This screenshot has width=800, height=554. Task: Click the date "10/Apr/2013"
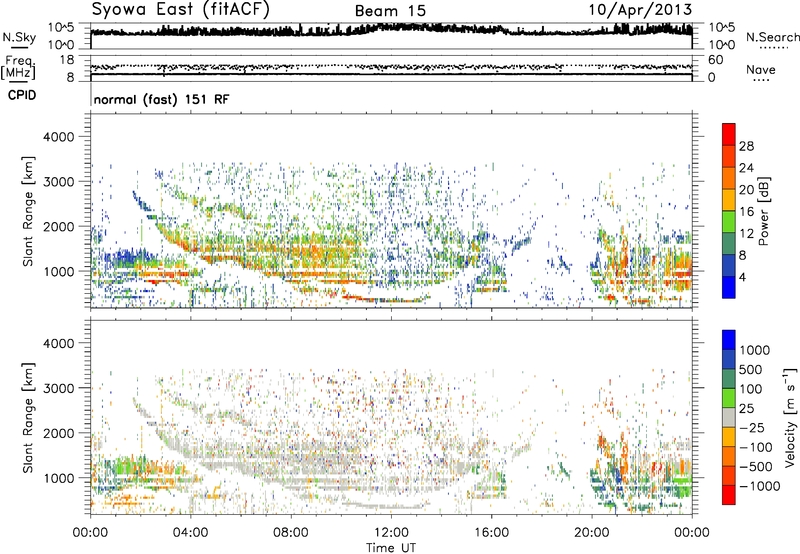[x=641, y=10]
